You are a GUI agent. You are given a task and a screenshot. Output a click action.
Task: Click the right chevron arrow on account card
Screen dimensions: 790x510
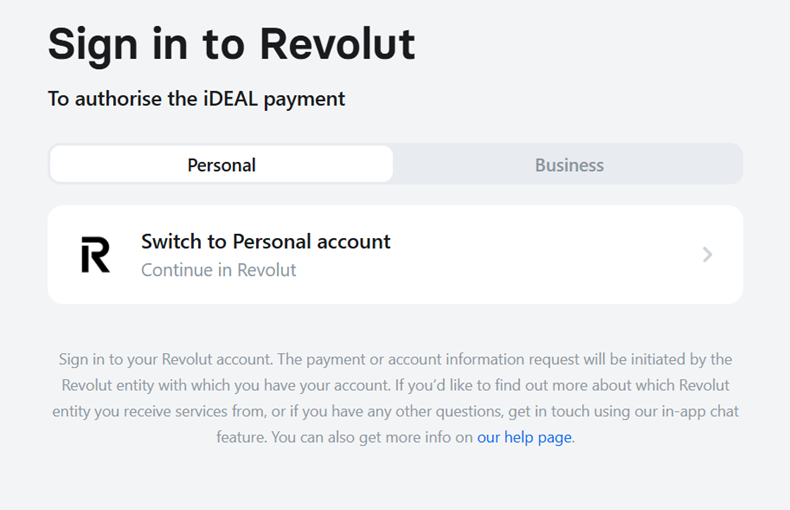click(x=707, y=255)
